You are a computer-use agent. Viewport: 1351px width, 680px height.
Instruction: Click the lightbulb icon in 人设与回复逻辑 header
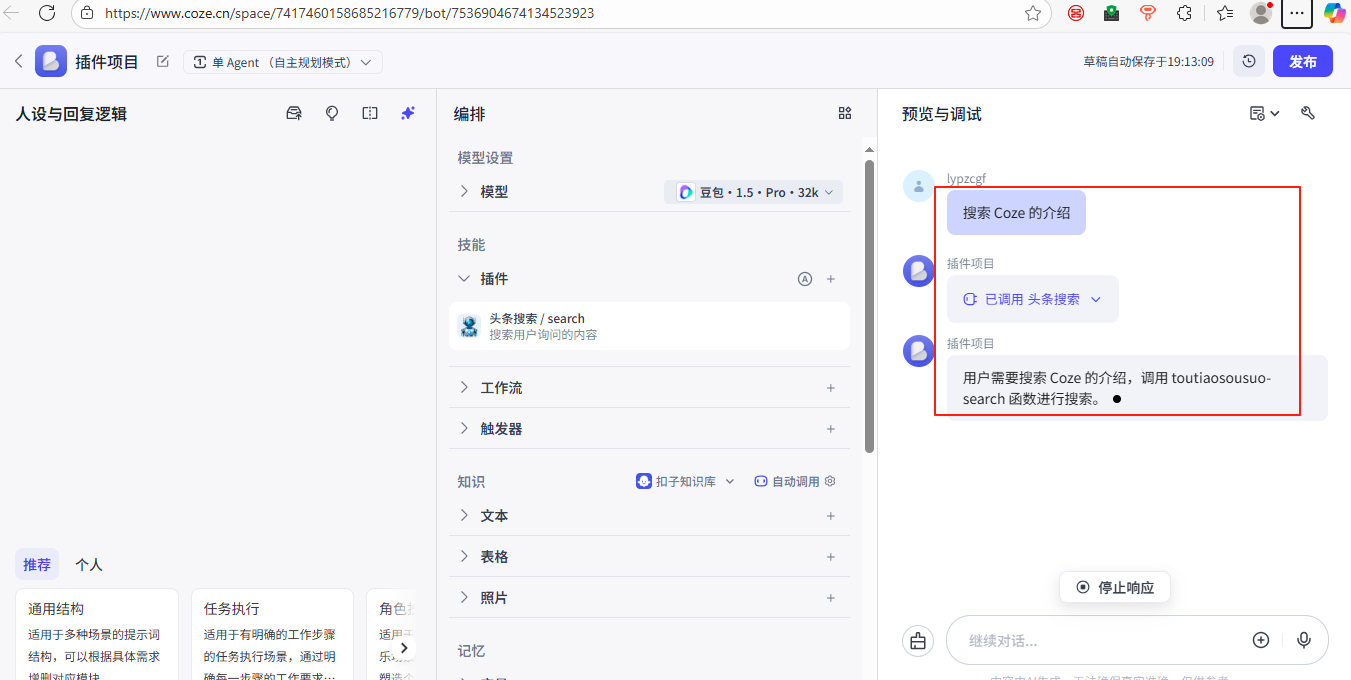pos(332,114)
